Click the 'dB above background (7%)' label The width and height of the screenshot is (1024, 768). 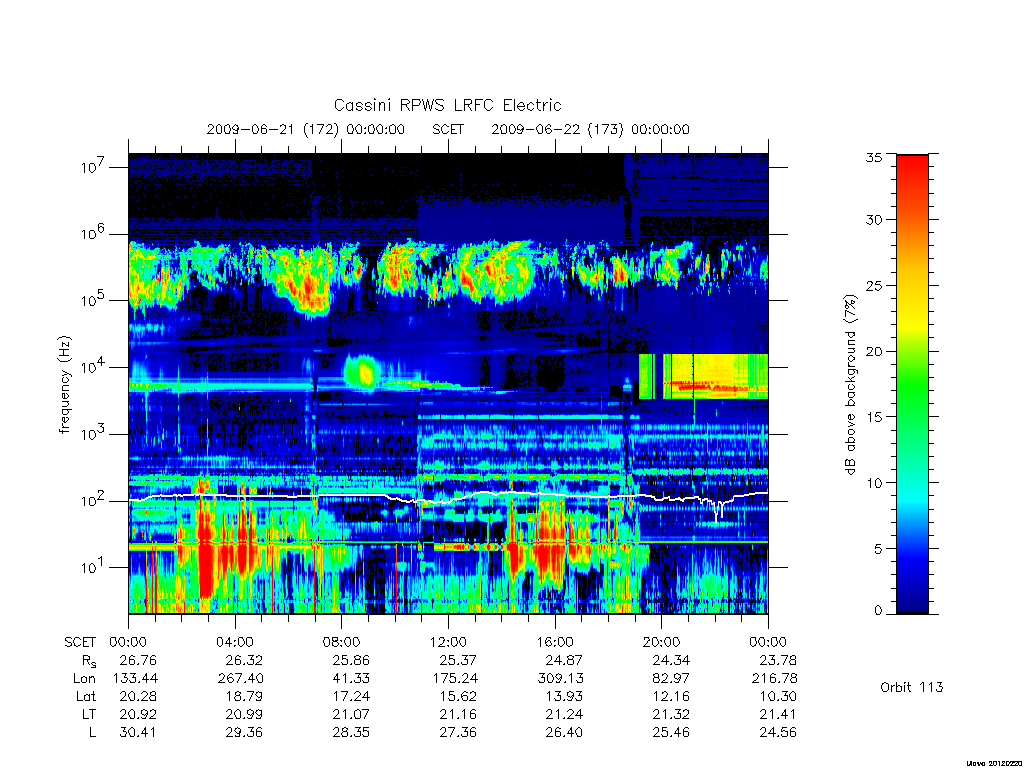point(850,385)
